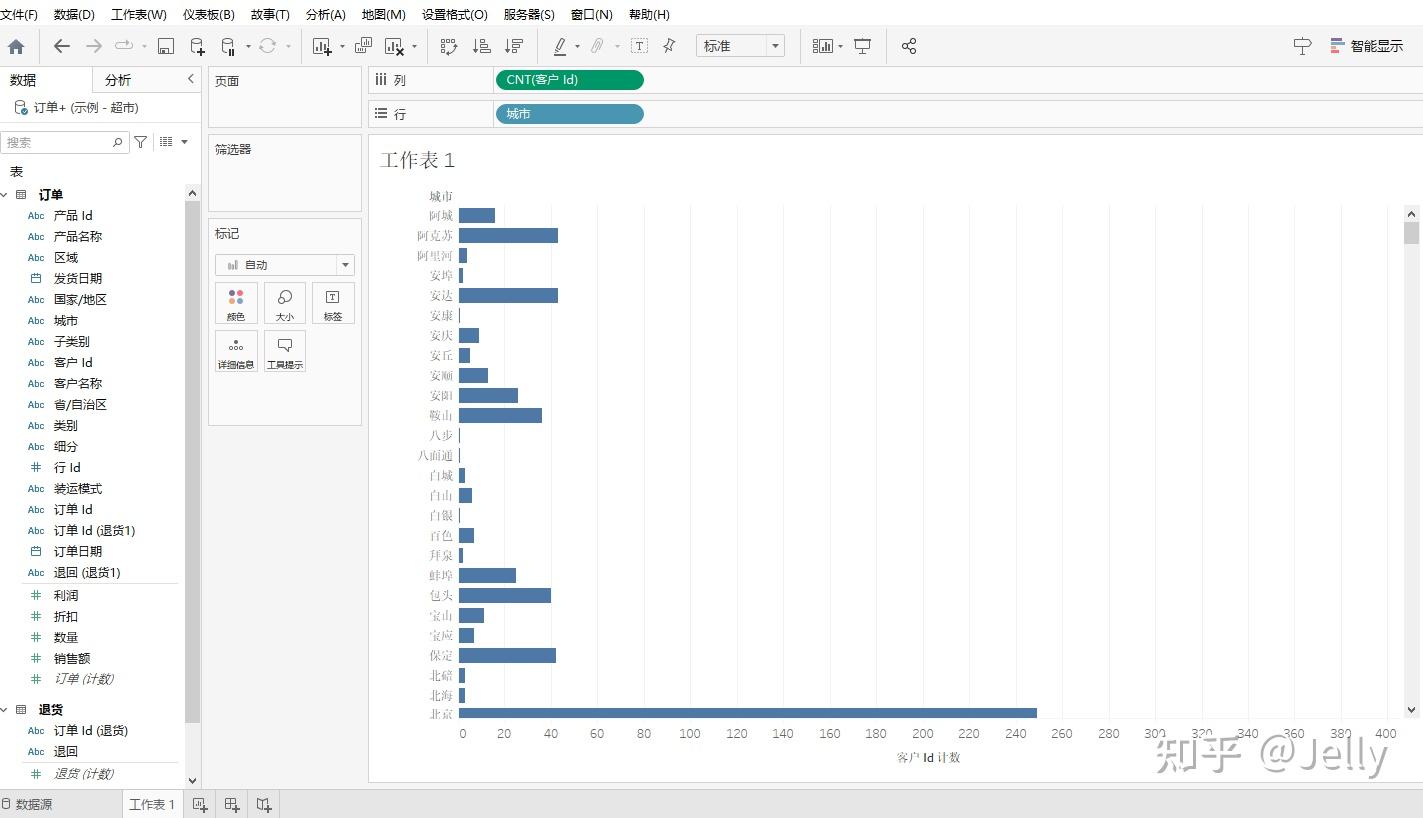Click the 颜色 marks card button
Viewport: 1423px width, 818px height.
236,303
